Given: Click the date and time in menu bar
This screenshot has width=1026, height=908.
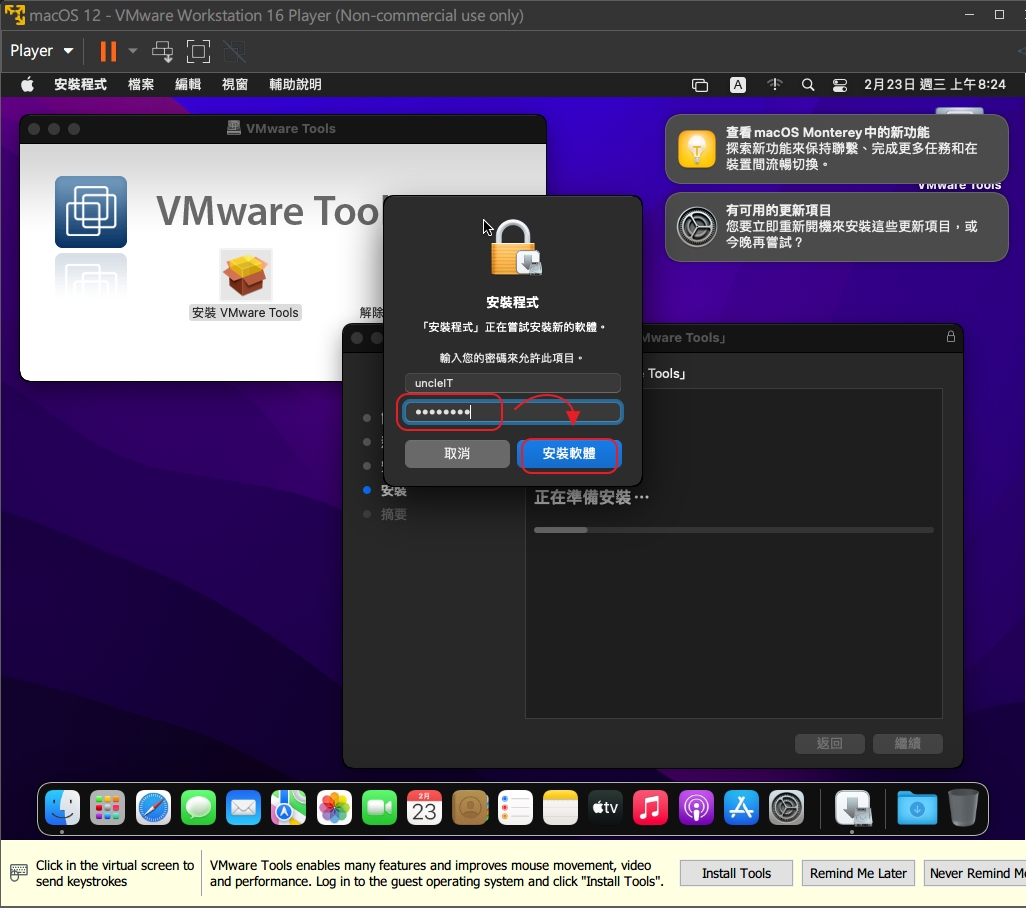Looking at the screenshot, I should (934, 84).
